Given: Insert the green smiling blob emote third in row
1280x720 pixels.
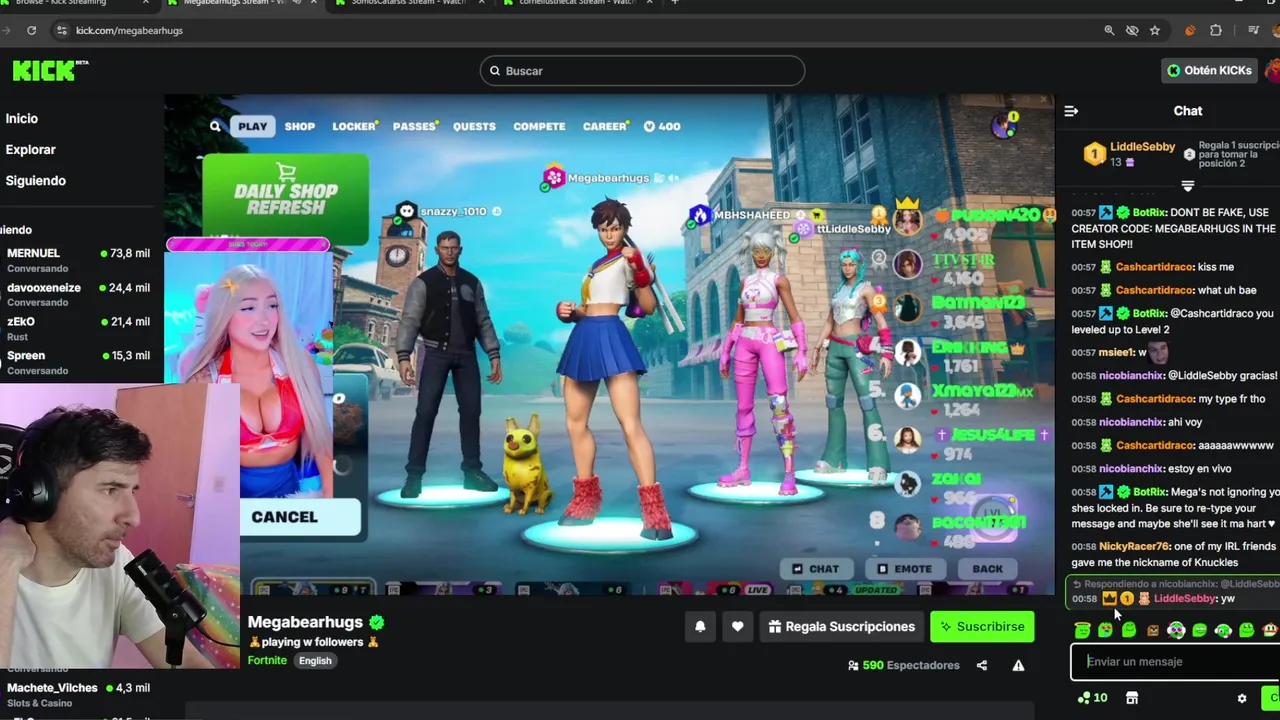Looking at the screenshot, I should tap(1129, 629).
